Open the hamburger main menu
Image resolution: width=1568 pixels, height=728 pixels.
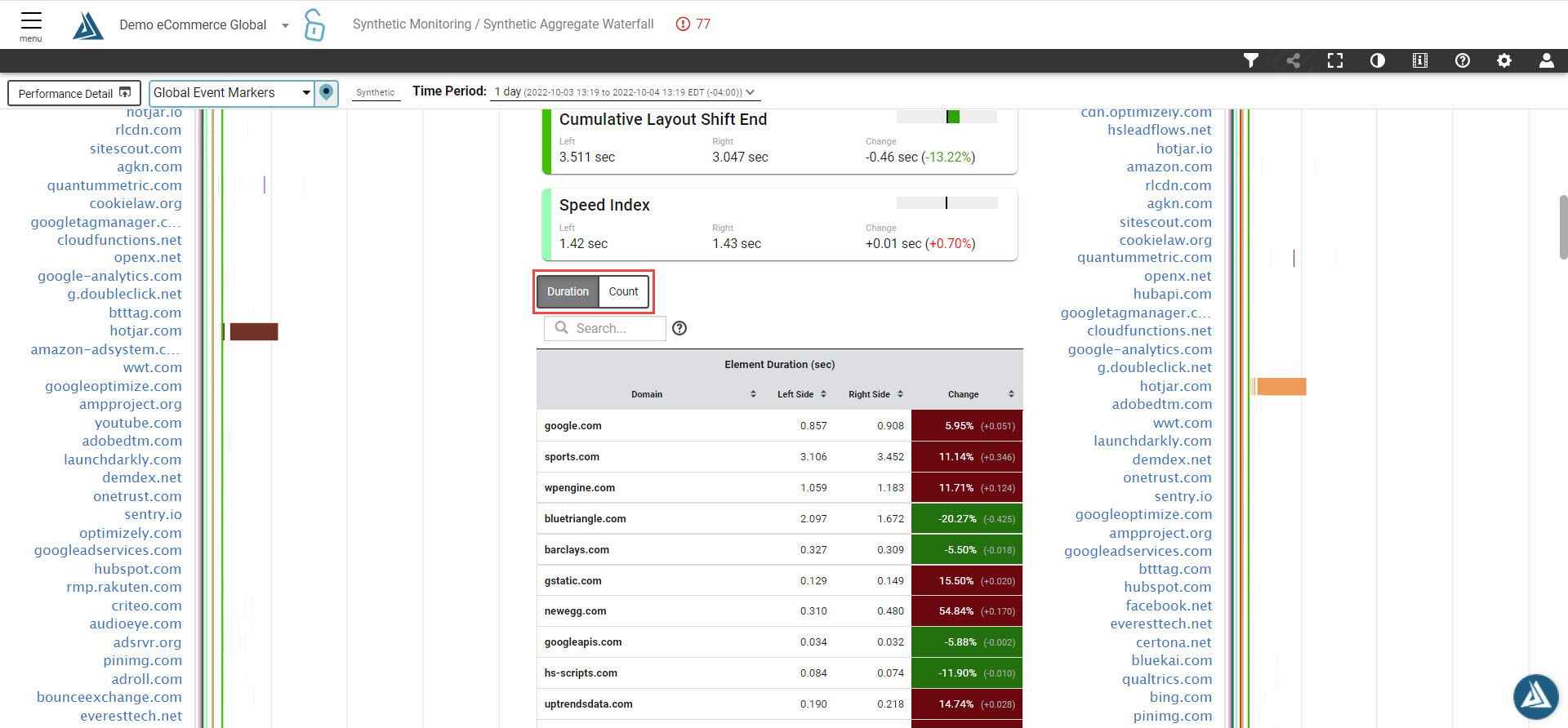coord(31,24)
